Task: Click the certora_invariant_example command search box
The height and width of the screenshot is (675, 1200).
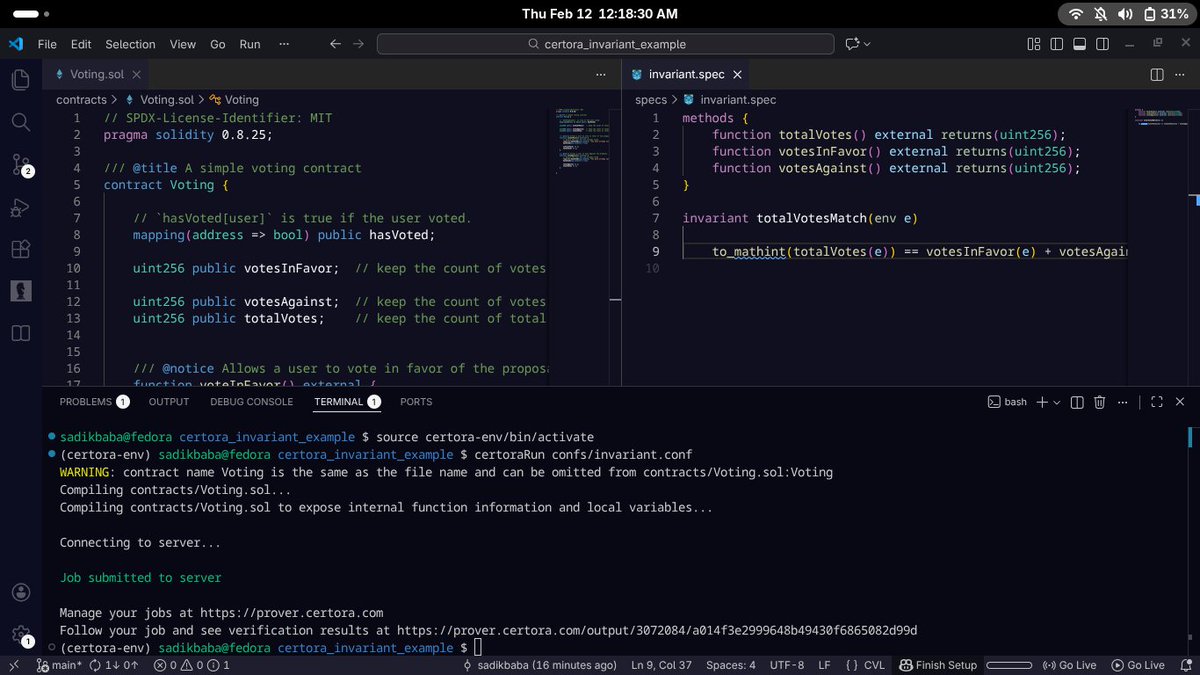Action: coord(605,44)
